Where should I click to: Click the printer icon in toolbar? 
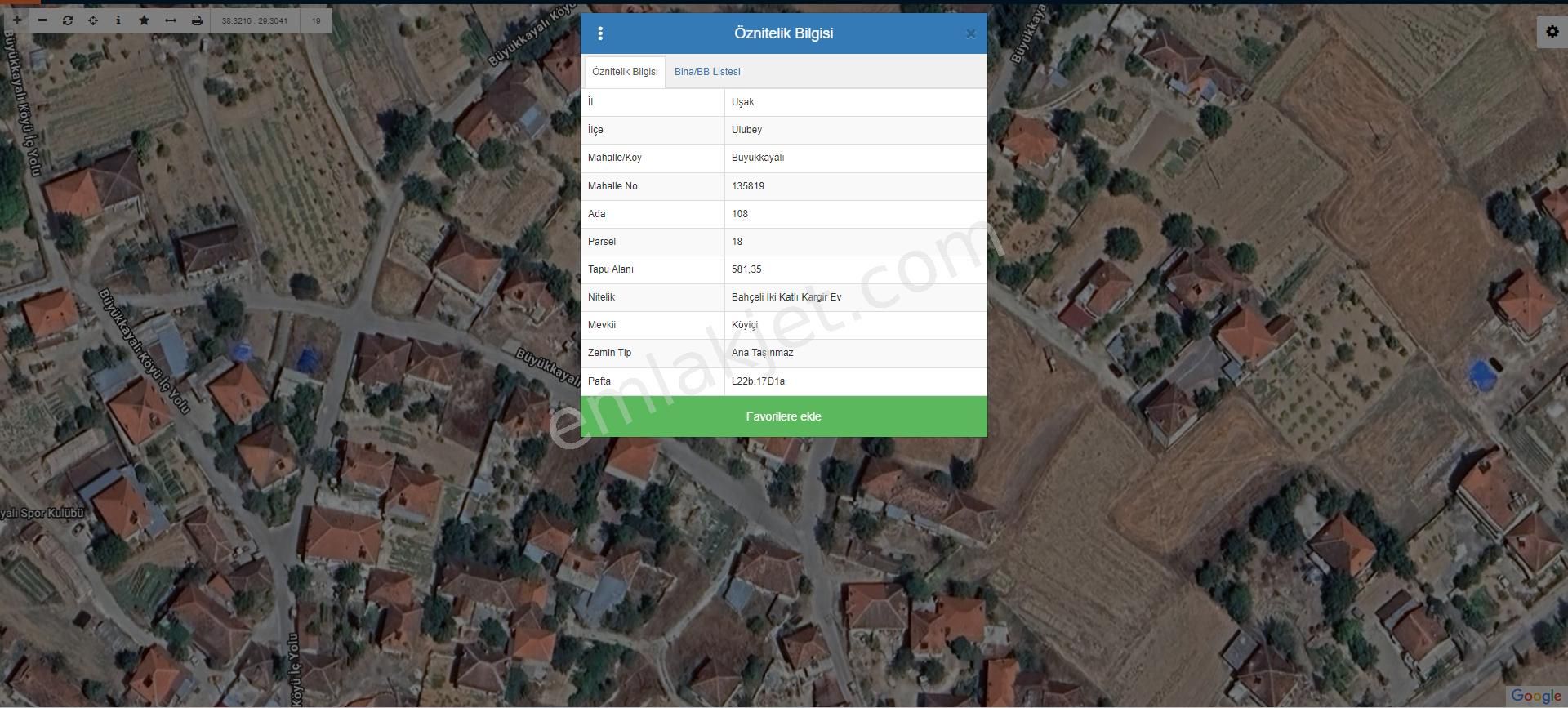tap(197, 20)
